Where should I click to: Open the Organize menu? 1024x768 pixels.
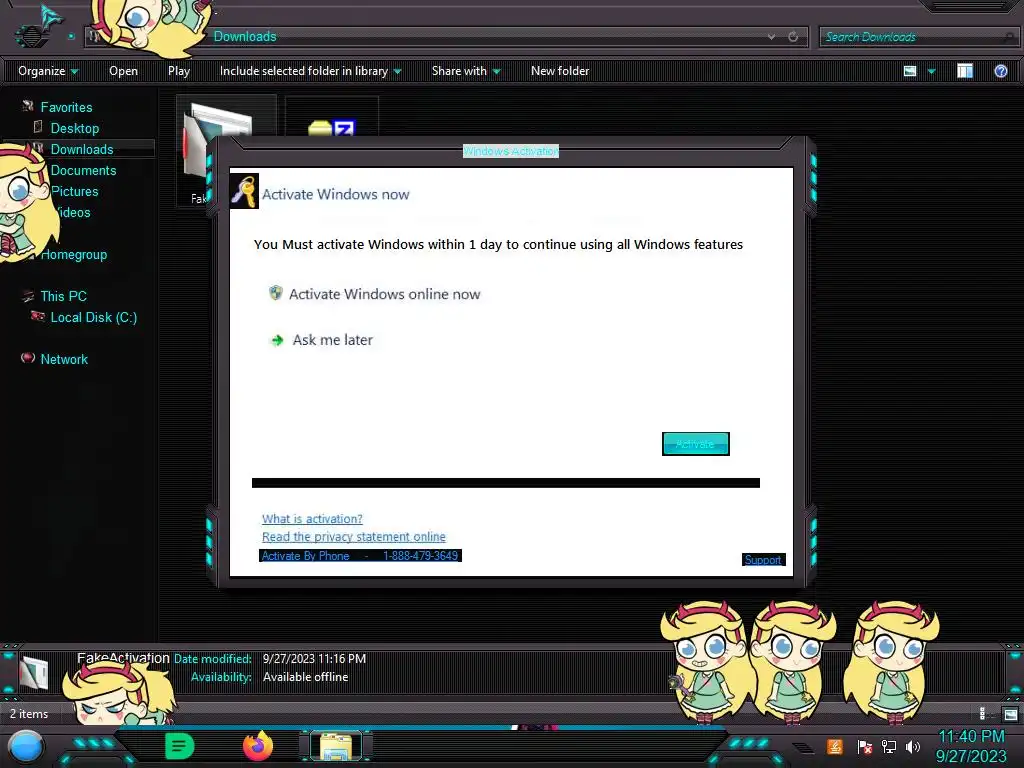click(x=48, y=71)
